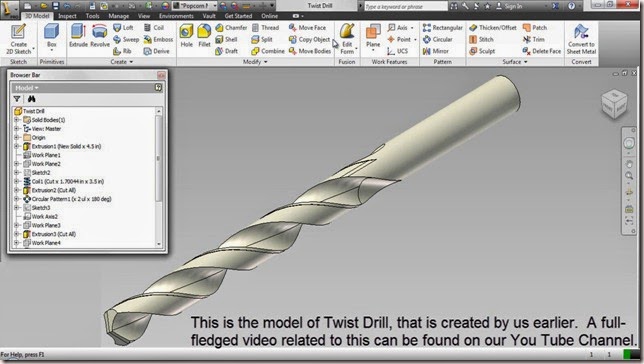Select the UCS work feature

point(398,51)
